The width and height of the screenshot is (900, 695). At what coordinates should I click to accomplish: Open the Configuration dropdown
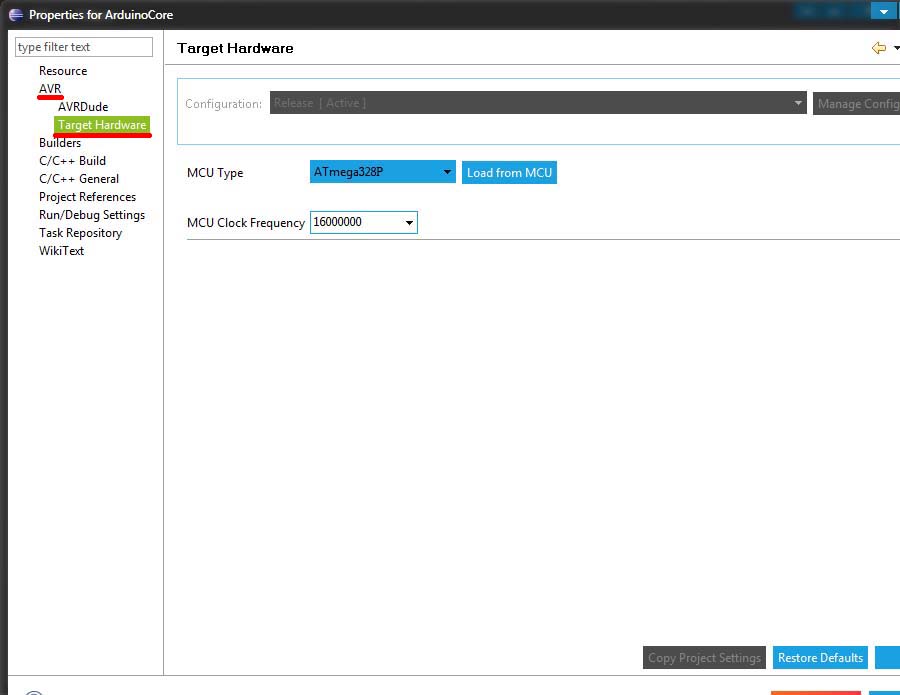[538, 103]
